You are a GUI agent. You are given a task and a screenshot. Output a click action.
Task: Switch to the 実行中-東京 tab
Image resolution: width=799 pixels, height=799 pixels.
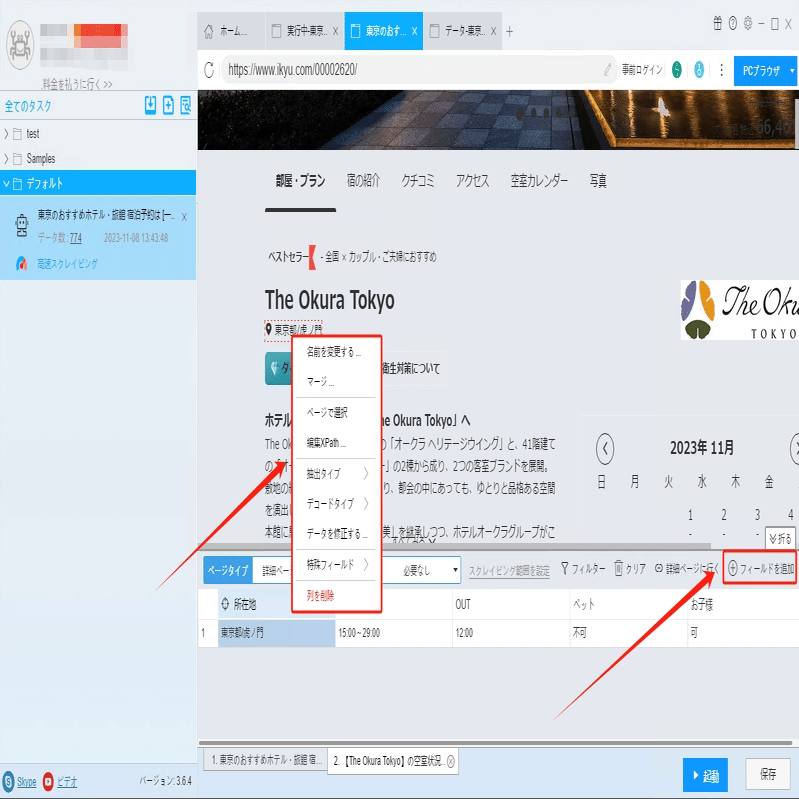coord(304,32)
